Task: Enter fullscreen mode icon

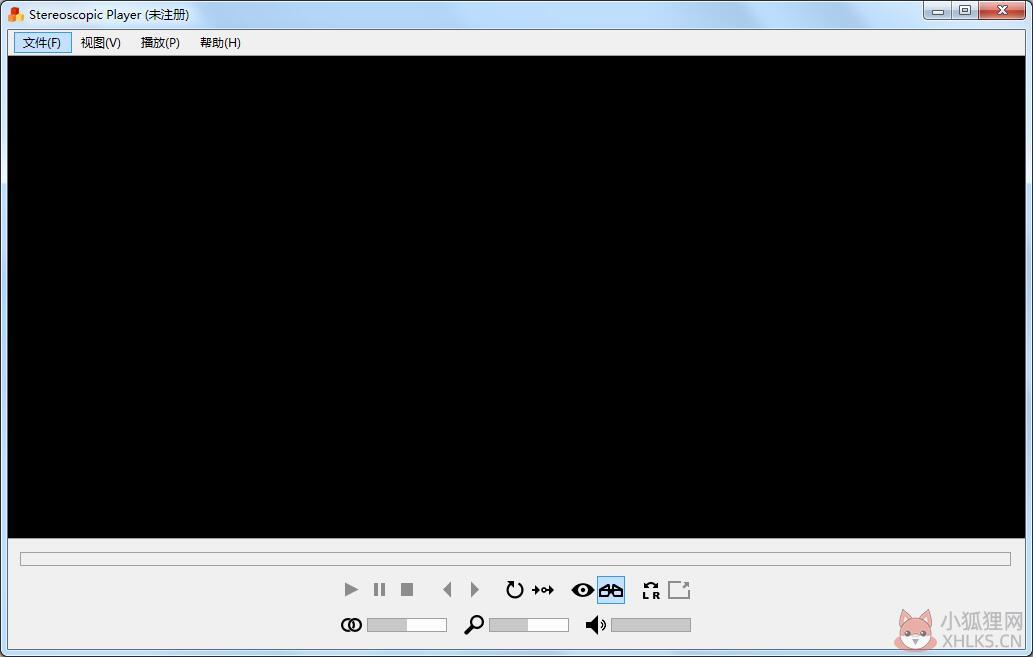Action: pos(679,590)
